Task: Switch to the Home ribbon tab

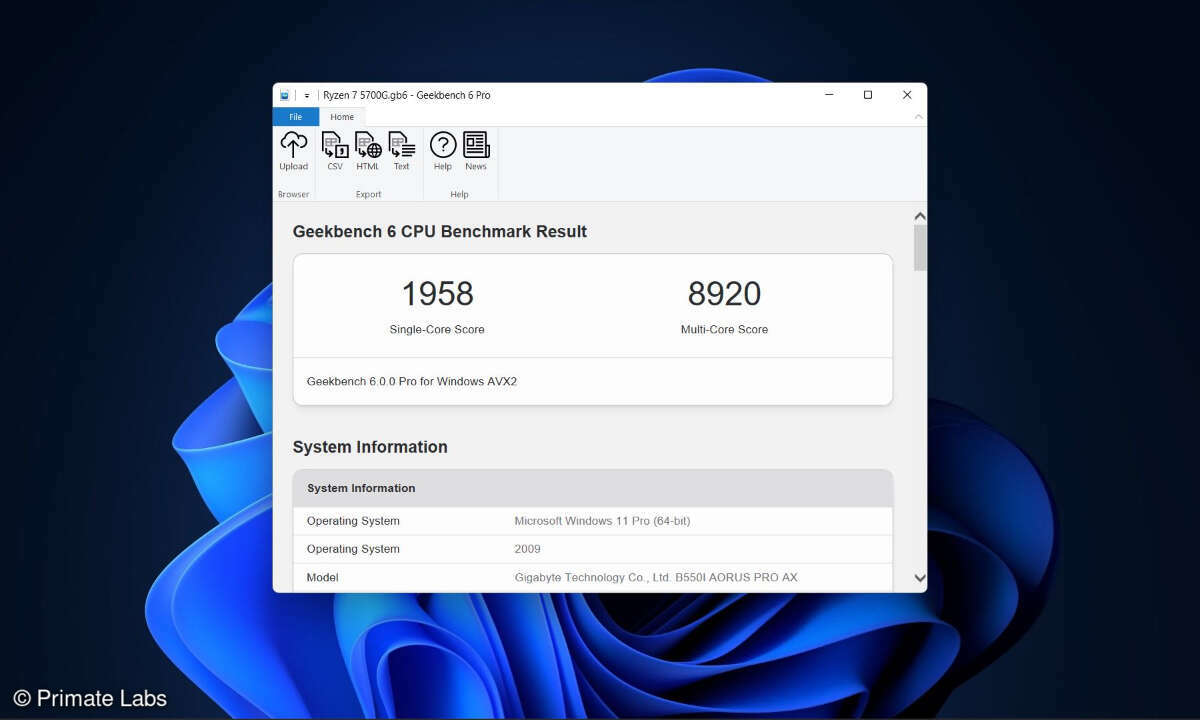Action: [342, 117]
